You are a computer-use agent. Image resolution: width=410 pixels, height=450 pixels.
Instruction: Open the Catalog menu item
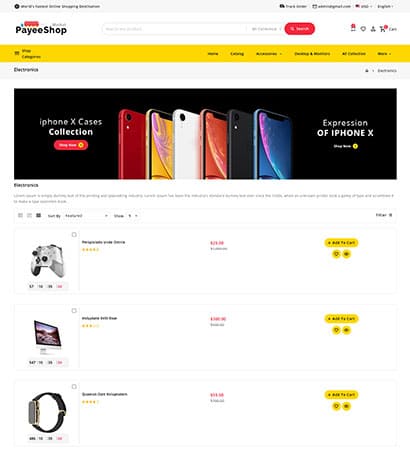coord(237,54)
